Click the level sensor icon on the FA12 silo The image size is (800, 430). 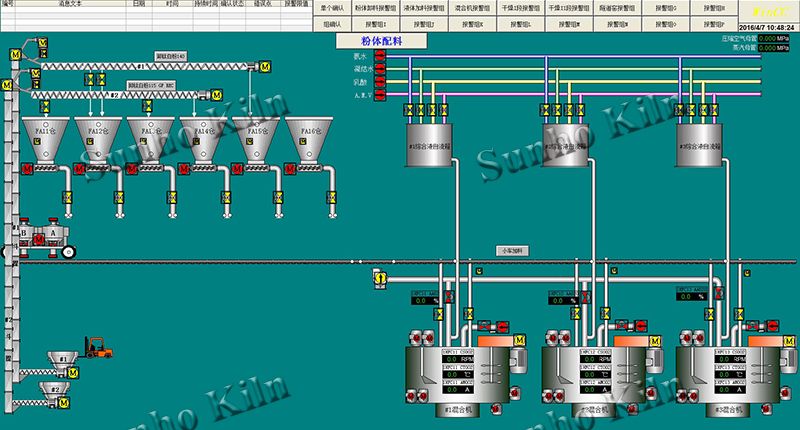[x=90, y=141]
